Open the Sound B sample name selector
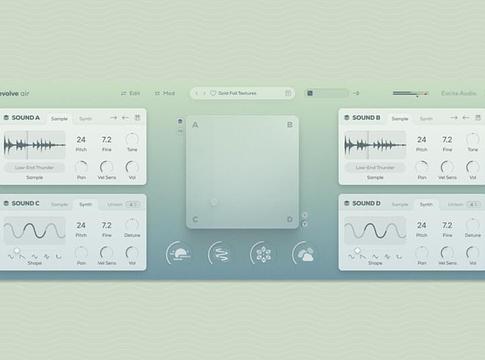Image resolution: width=485 pixels, height=360 pixels. (x=375, y=168)
